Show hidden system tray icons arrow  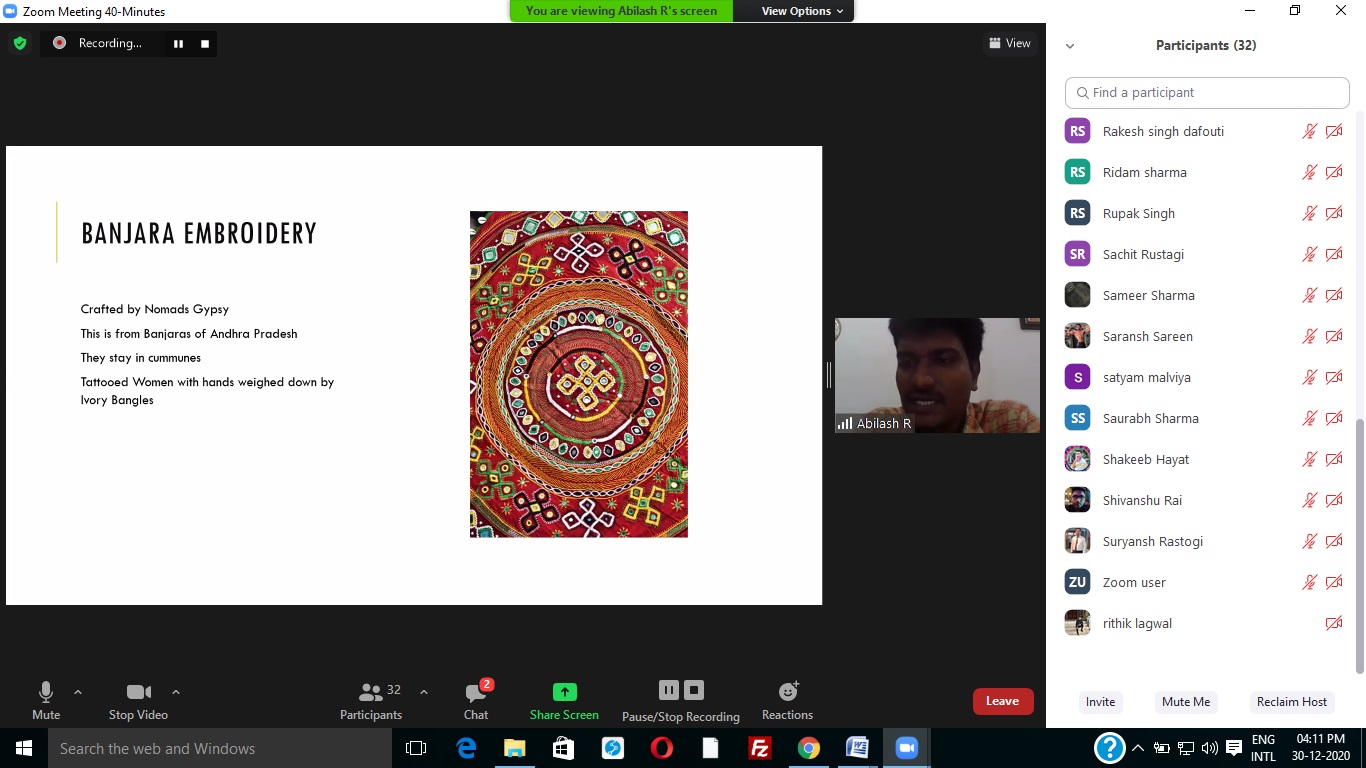pos(1137,748)
